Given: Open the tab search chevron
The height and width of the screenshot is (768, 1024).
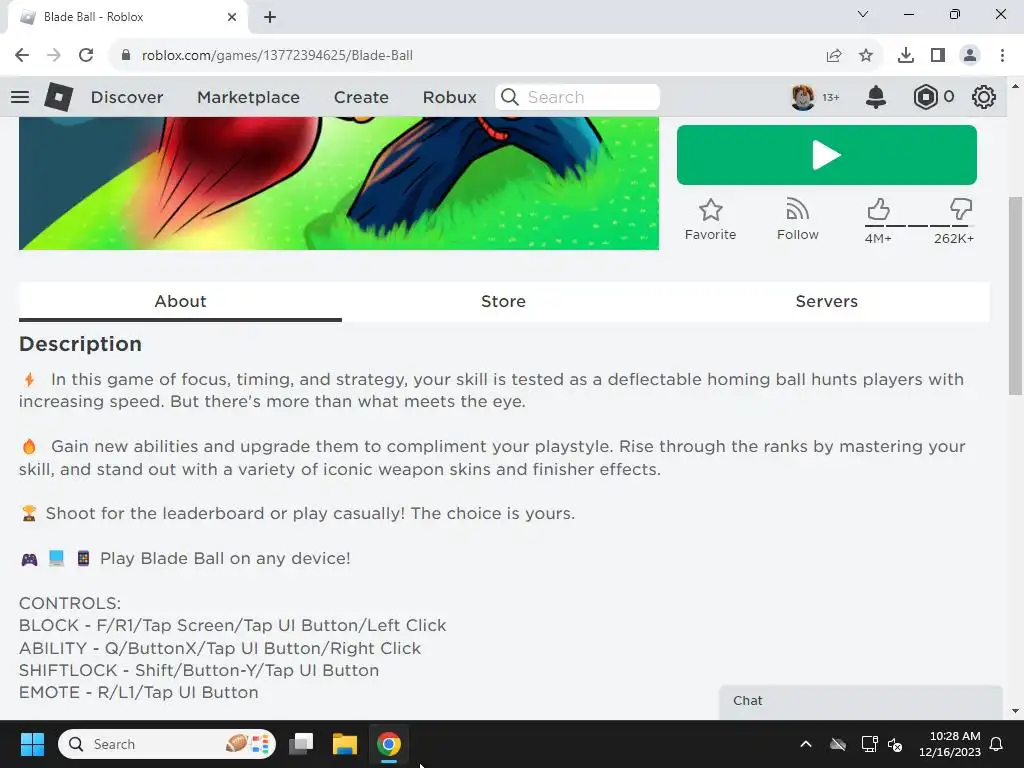Looking at the screenshot, I should (863, 14).
